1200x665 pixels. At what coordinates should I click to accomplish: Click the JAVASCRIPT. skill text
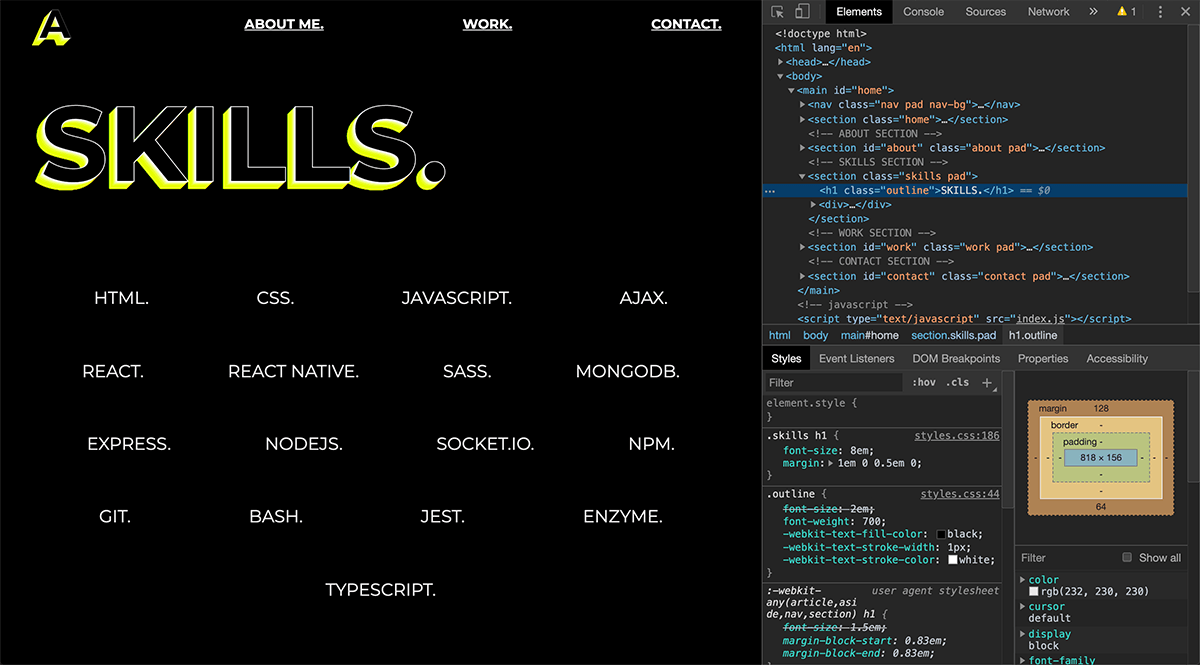click(457, 298)
